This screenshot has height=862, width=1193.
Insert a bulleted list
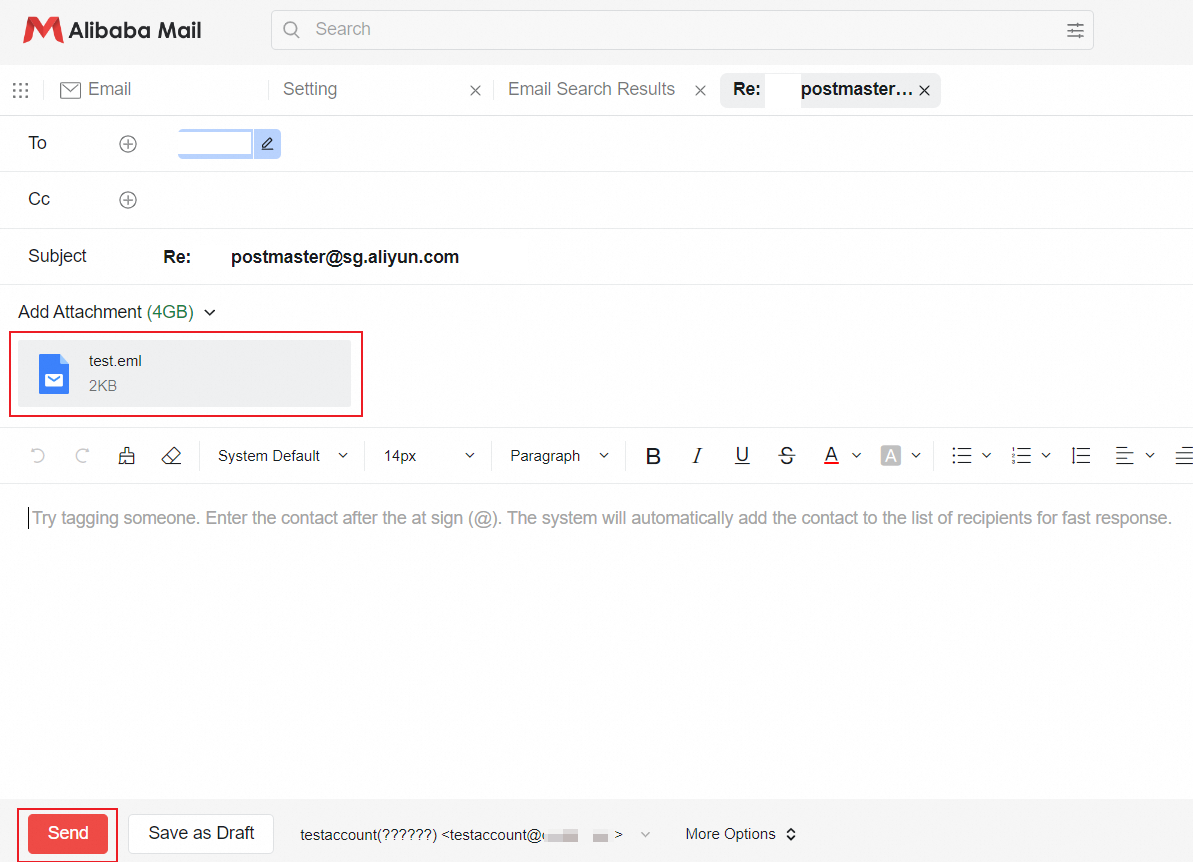click(x=962, y=456)
